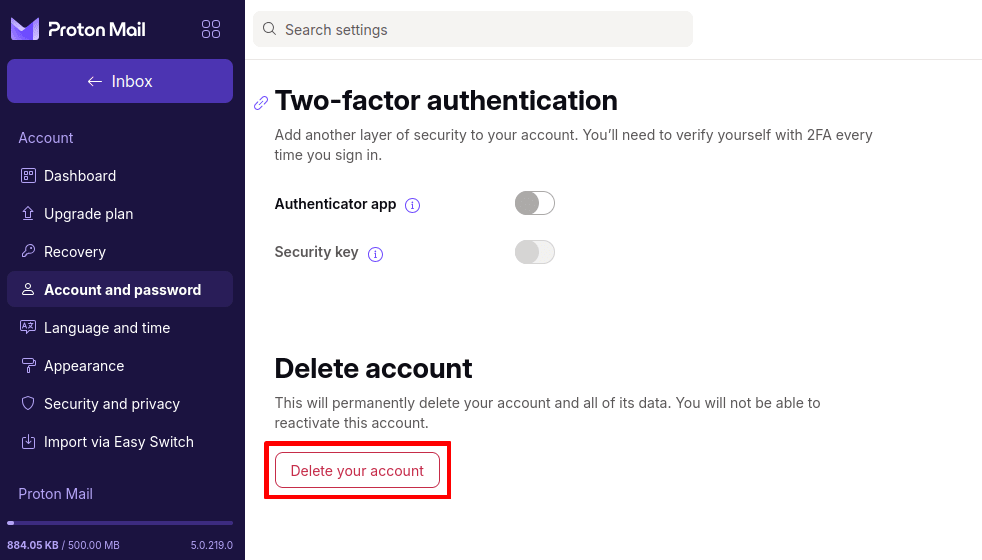Click the Two-factor authentication anchor link icon
Image resolution: width=982 pixels, height=560 pixels.
pyautogui.click(x=261, y=102)
